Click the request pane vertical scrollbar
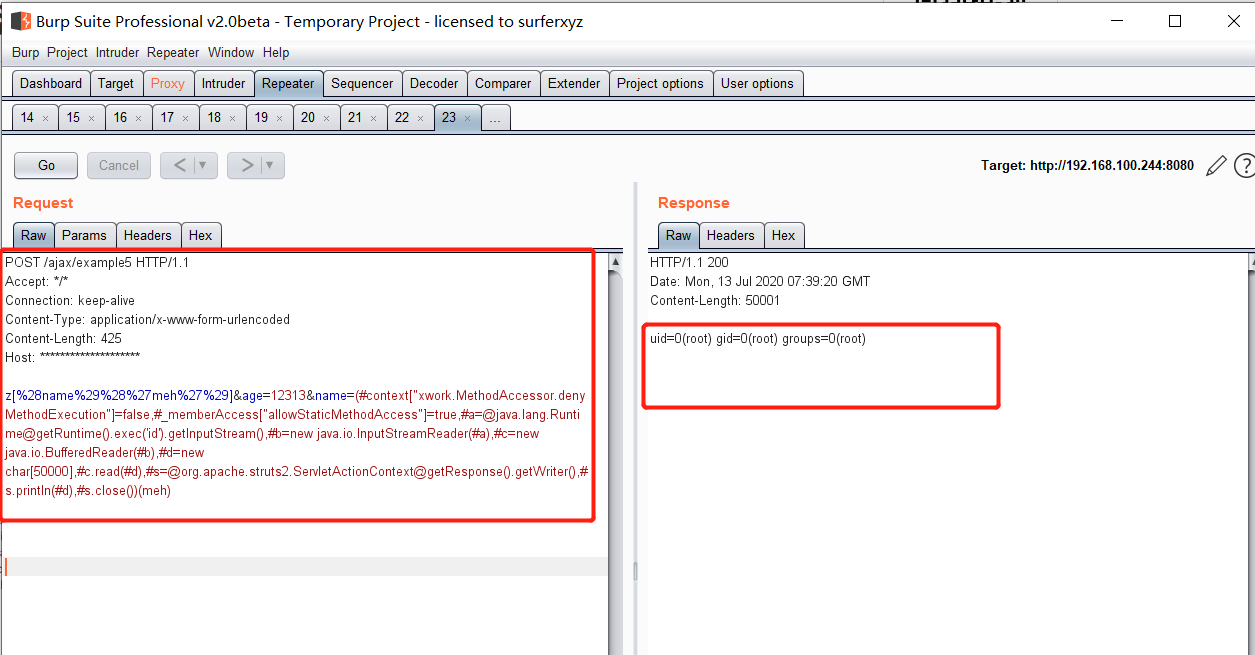The width and height of the screenshot is (1255, 655). pyautogui.click(x=615, y=454)
